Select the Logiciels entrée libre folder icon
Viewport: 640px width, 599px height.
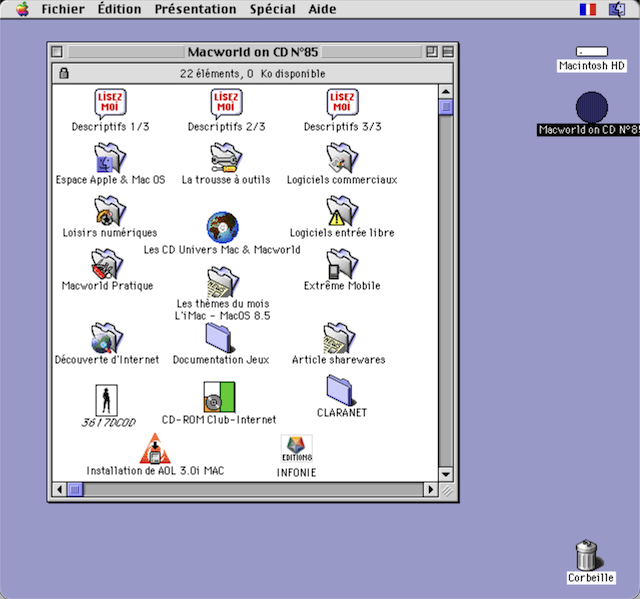tap(342, 211)
